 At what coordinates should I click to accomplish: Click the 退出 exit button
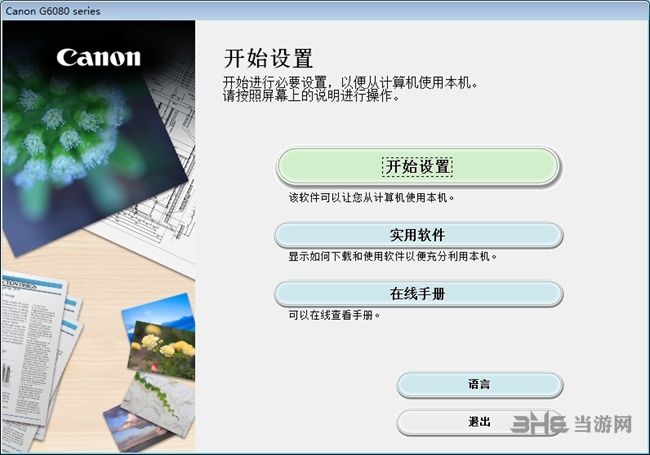[480, 422]
